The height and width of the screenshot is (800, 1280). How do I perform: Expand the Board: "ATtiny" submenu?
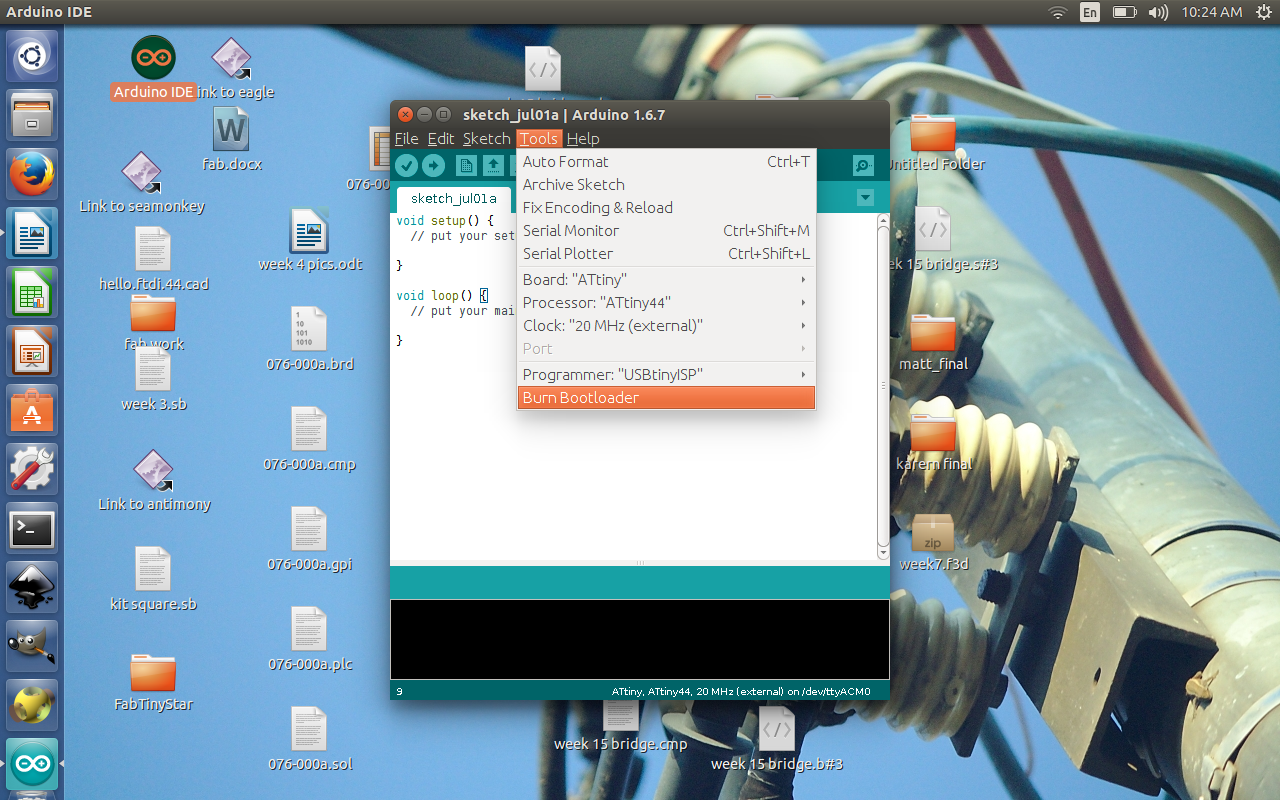point(666,279)
